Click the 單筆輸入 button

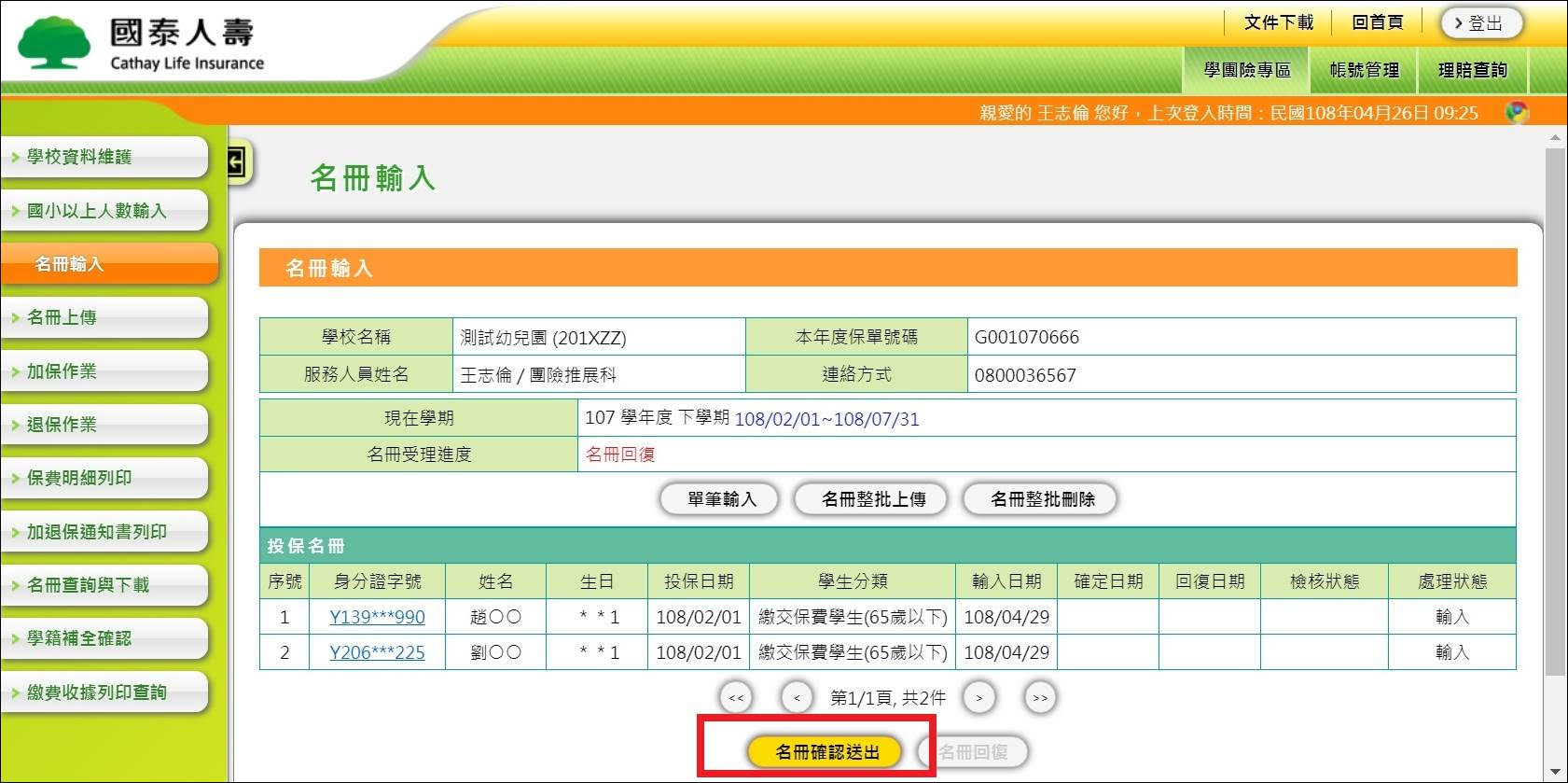click(x=721, y=499)
